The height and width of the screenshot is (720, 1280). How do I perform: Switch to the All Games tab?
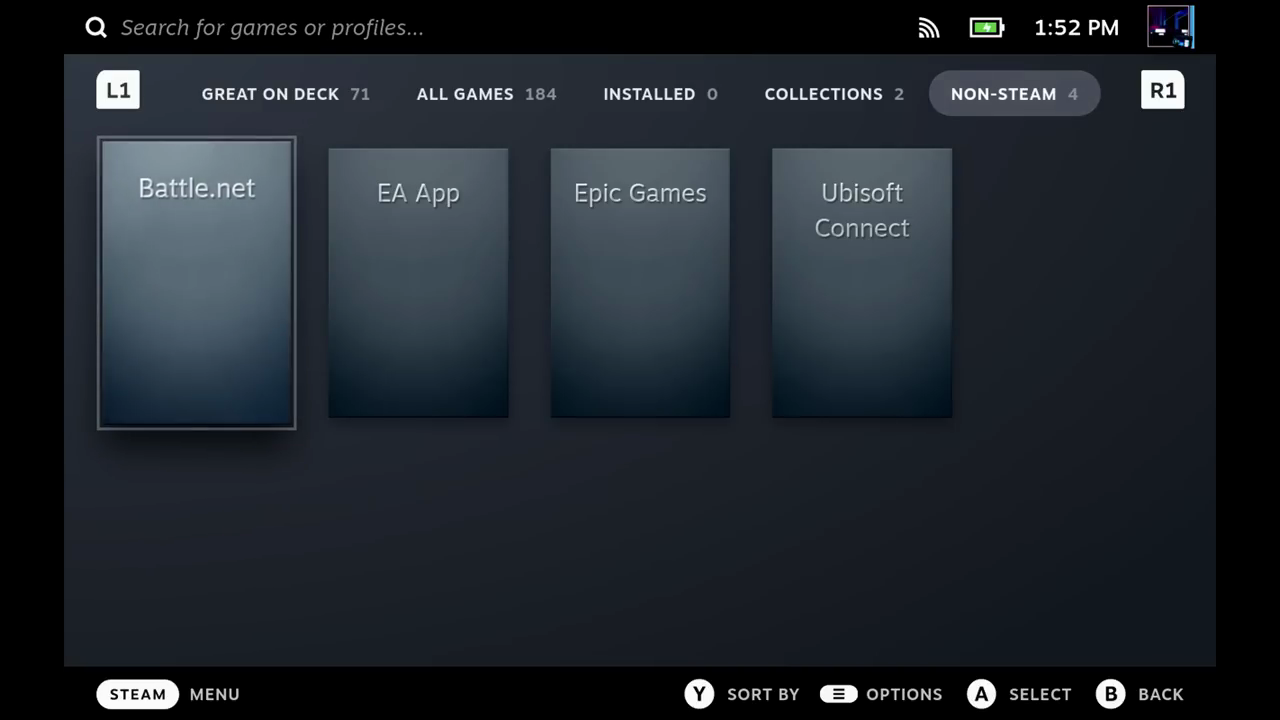[487, 94]
